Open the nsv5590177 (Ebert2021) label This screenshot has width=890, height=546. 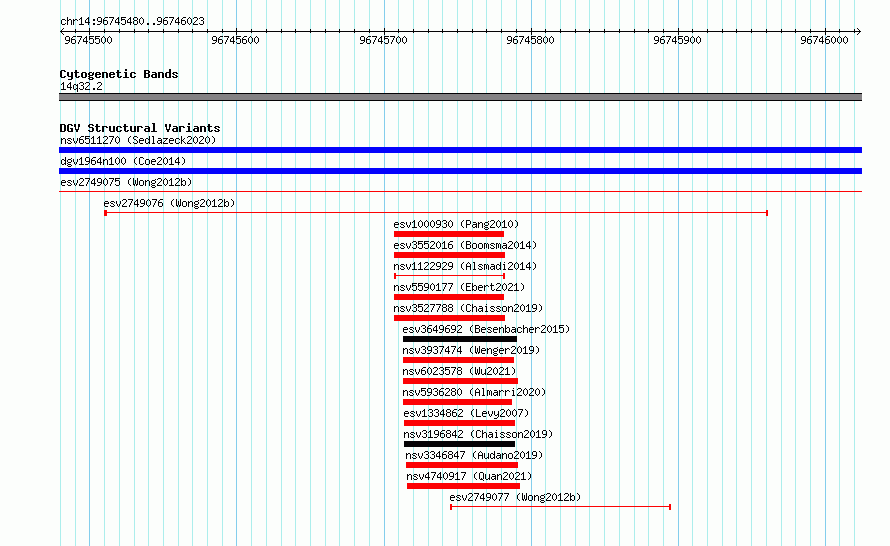pos(459,287)
